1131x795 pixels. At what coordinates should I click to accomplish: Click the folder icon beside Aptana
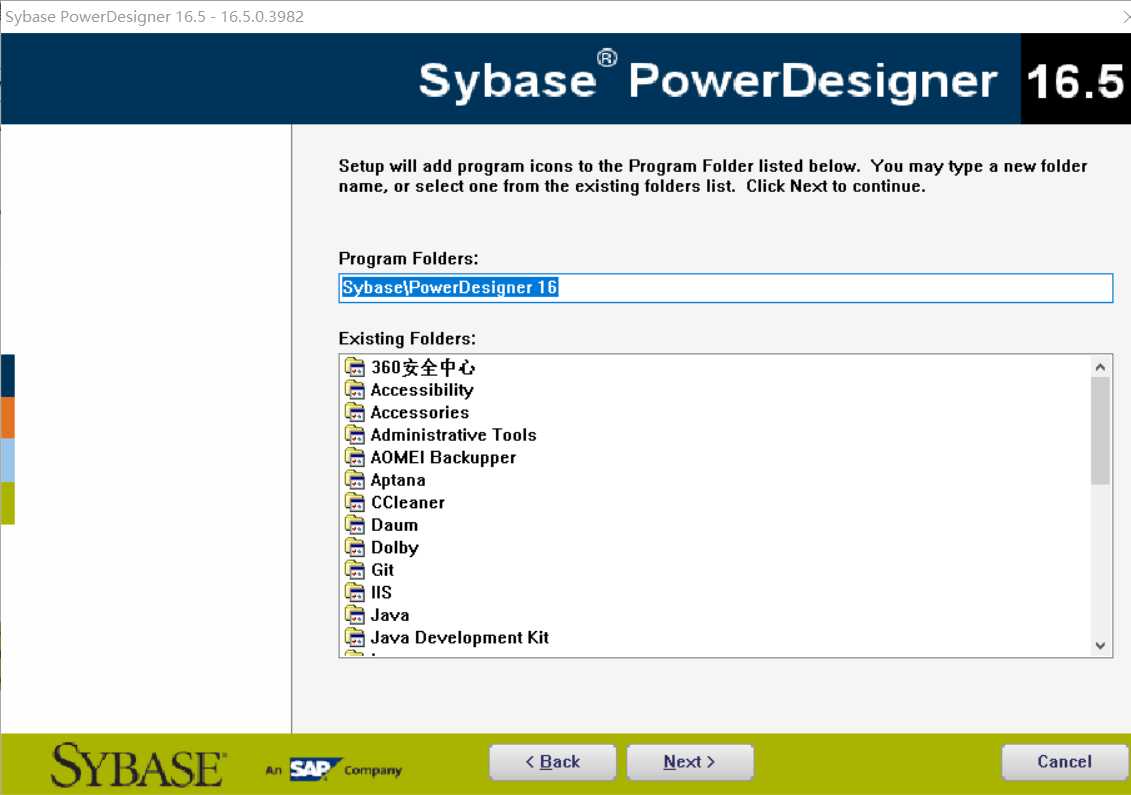(354, 480)
